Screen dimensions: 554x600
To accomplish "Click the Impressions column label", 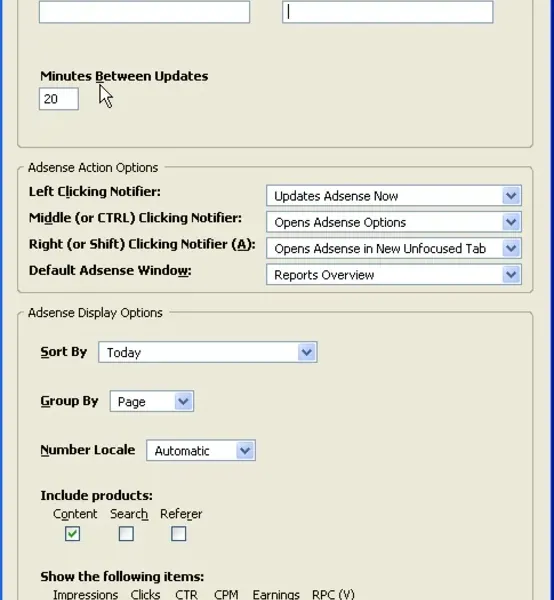I will click(x=85, y=594).
